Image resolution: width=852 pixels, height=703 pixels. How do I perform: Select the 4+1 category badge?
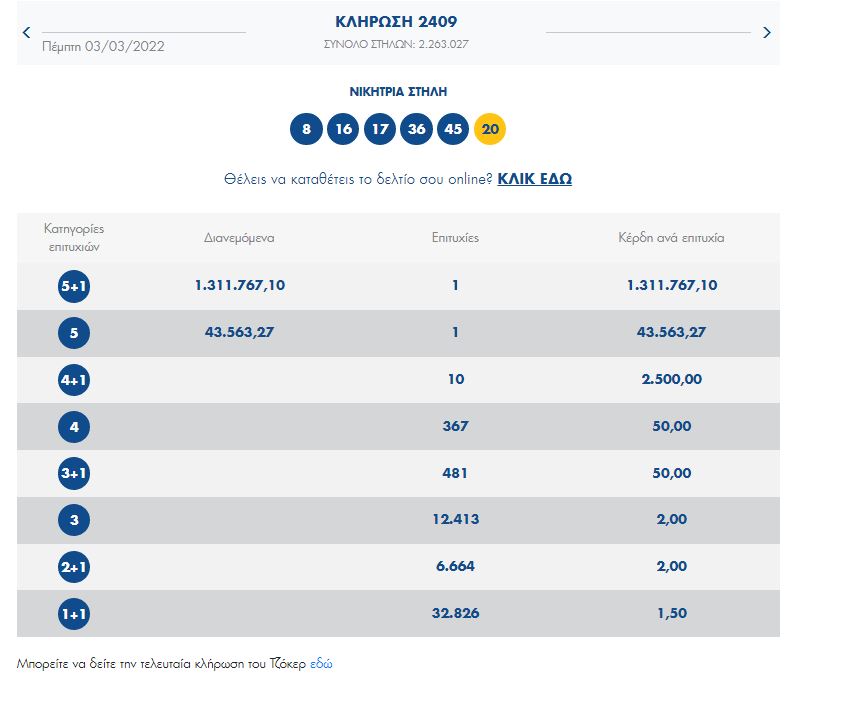(x=74, y=380)
